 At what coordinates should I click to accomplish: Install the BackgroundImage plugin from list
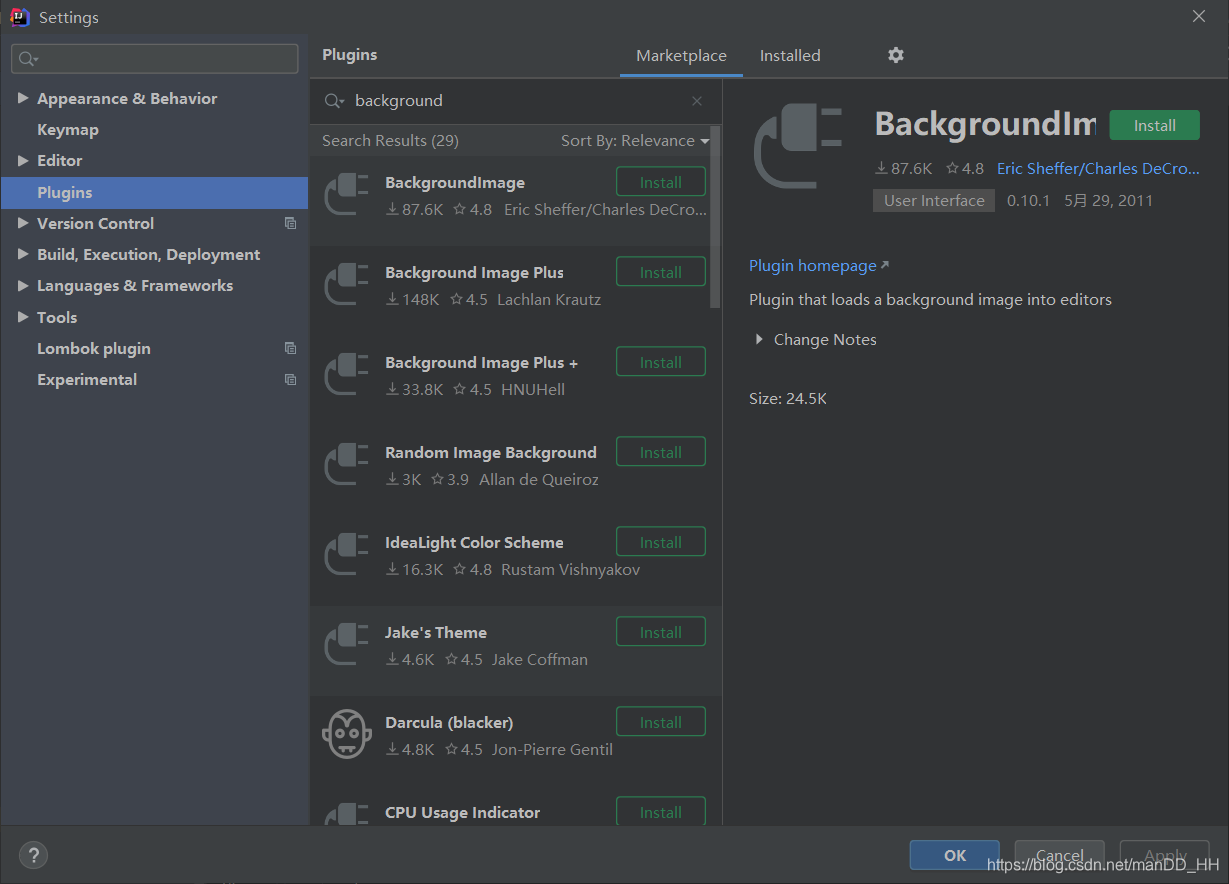[661, 182]
